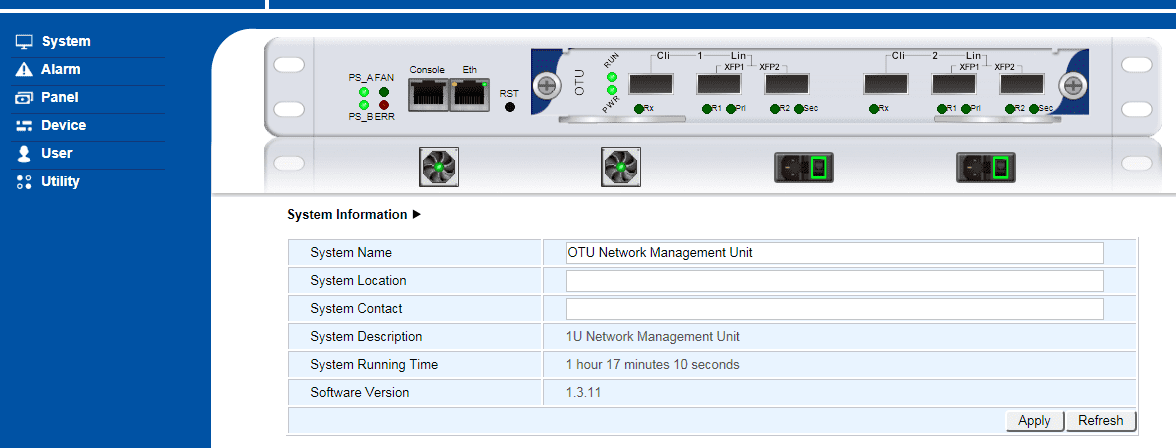This screenshot has width=1176, height=448.
Task: Click the Cli port of channel 1
Action: [651, 84]
